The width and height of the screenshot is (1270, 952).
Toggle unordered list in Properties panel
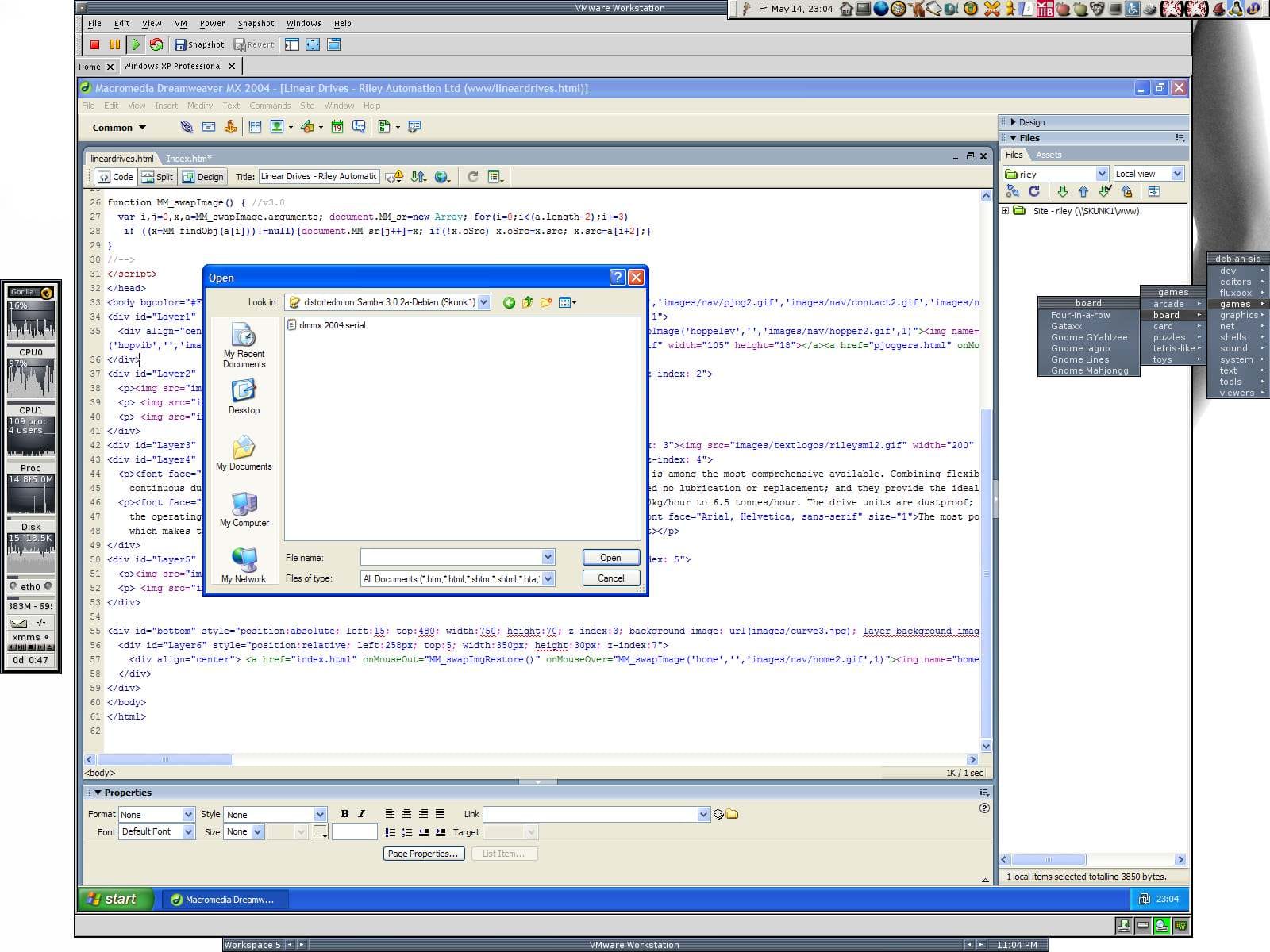[390, 832]
